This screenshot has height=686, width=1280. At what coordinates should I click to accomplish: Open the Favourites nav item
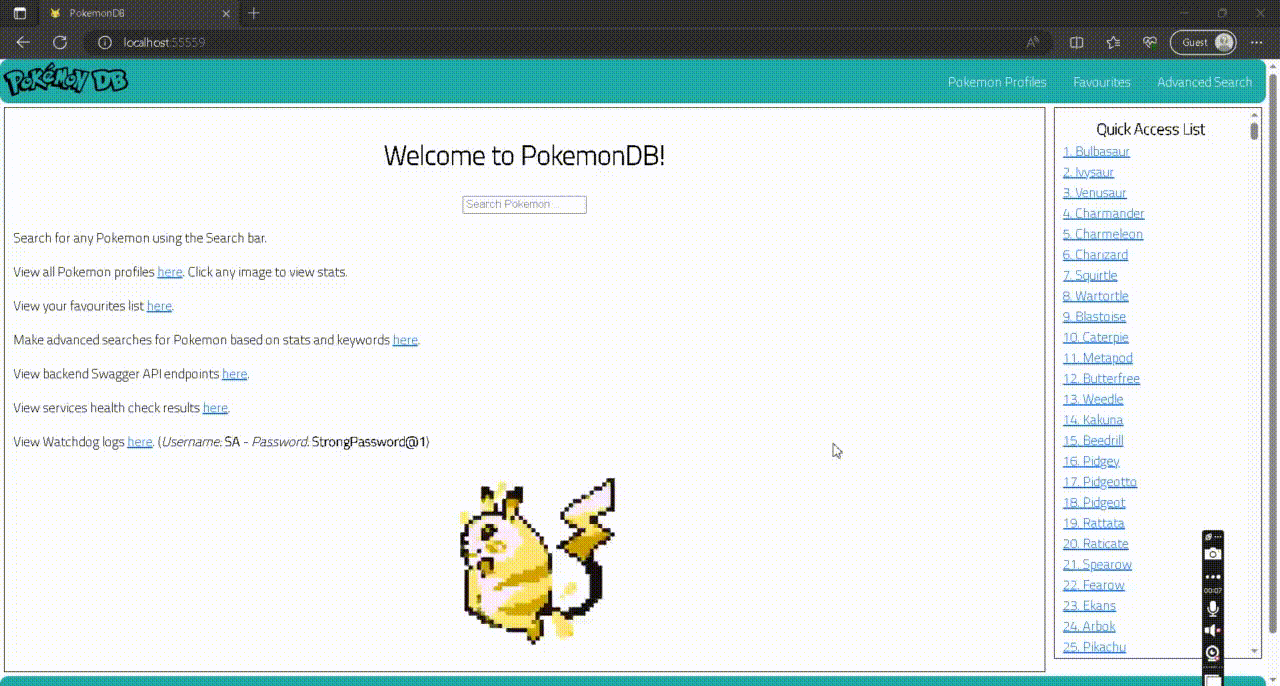click(x=1101, y=82)
